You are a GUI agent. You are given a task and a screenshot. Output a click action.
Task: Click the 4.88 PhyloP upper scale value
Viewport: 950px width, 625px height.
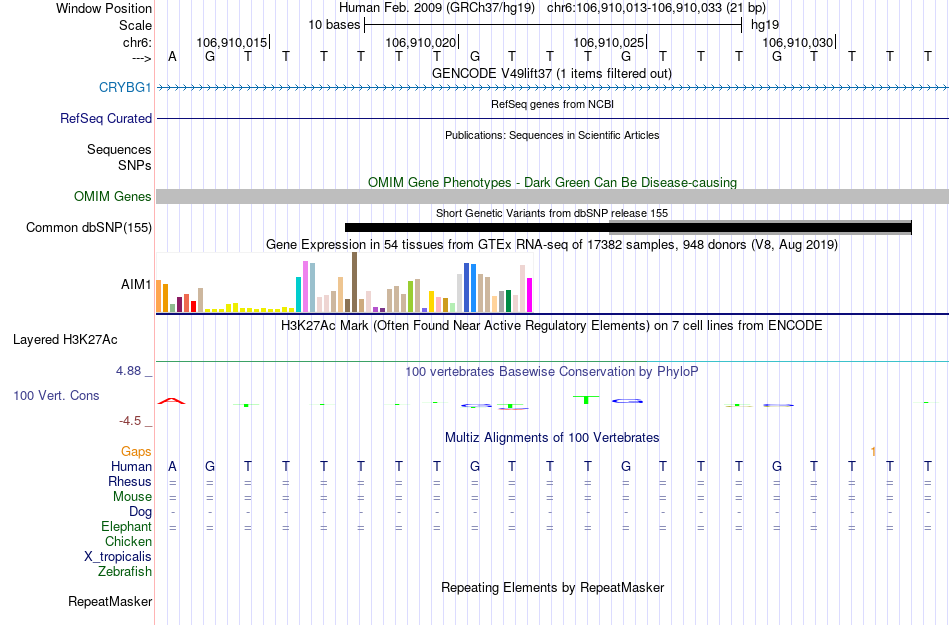(128, 371)
